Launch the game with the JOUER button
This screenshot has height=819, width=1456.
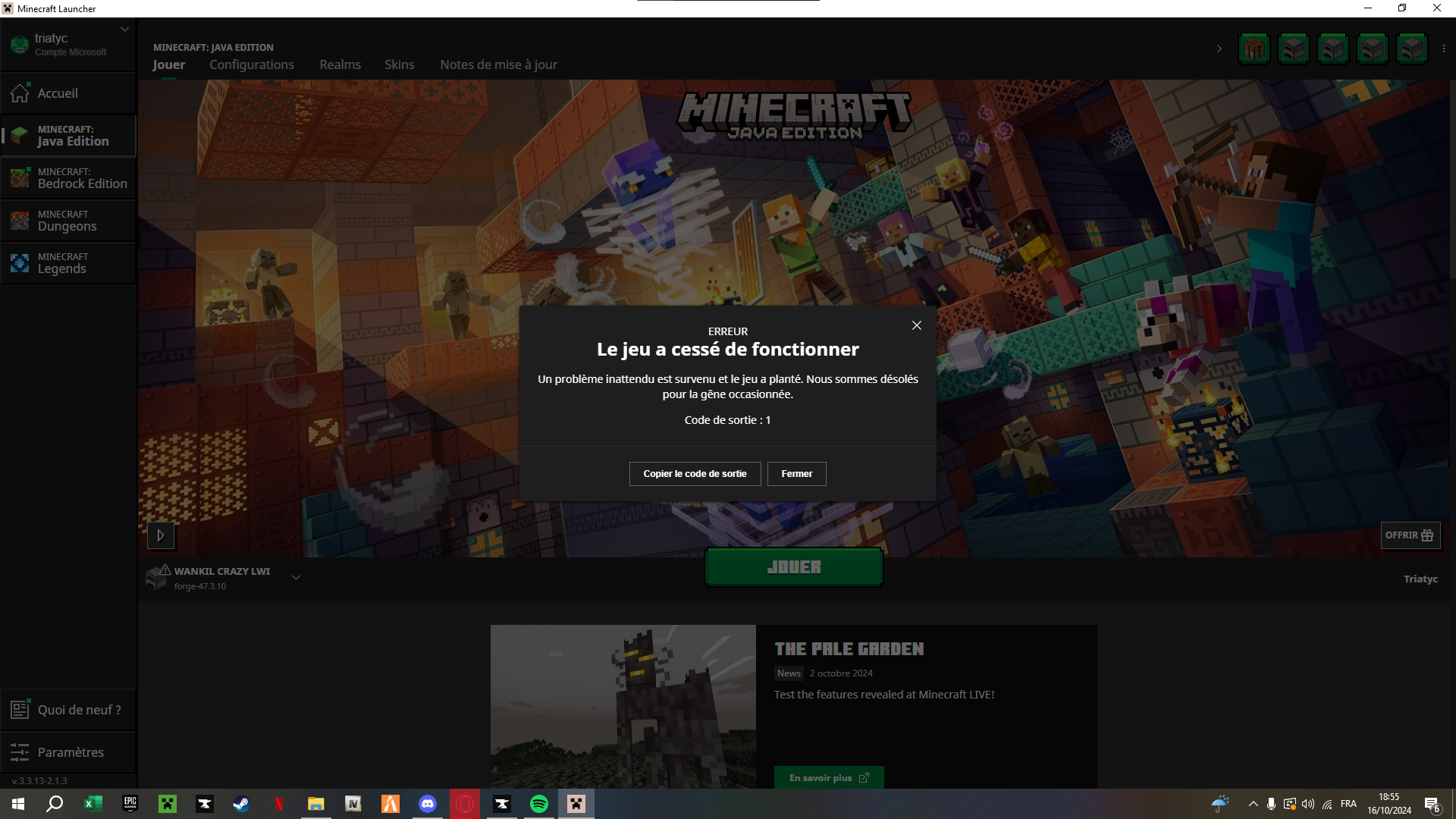tap(794, 567)
